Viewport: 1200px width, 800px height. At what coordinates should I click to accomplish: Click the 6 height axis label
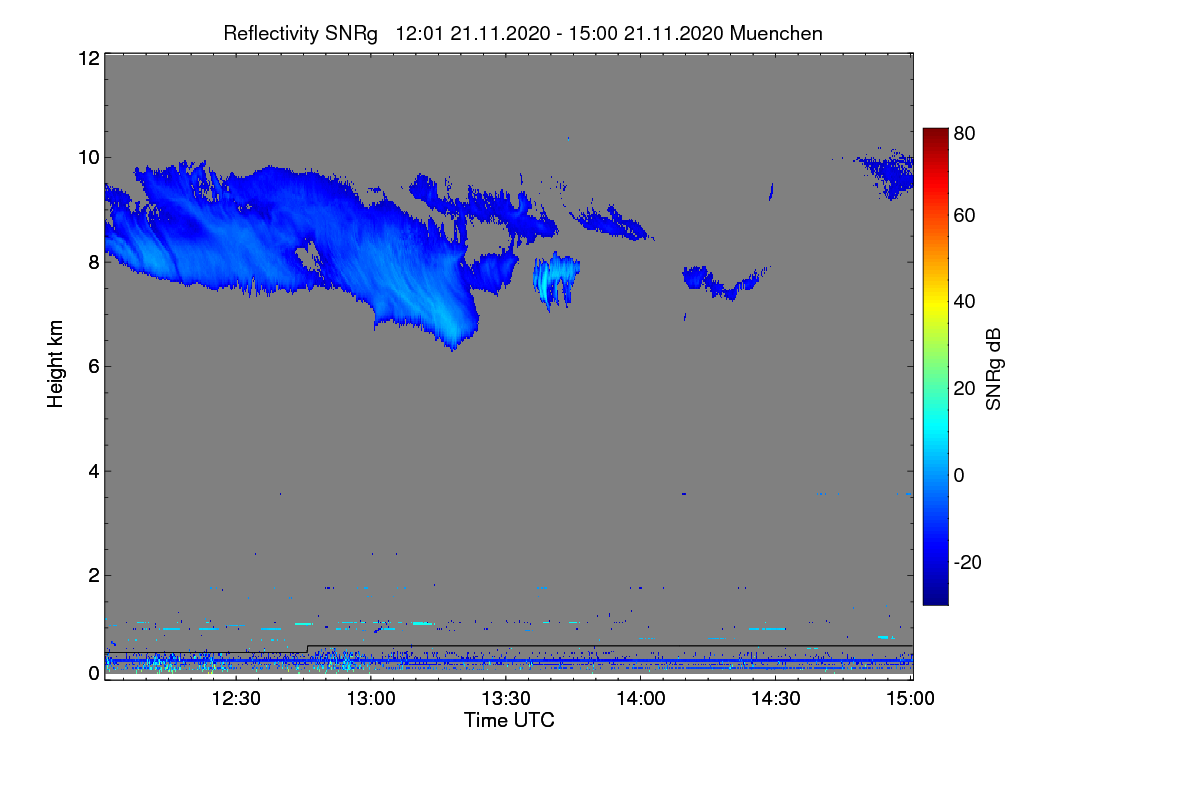coord(92,366)
